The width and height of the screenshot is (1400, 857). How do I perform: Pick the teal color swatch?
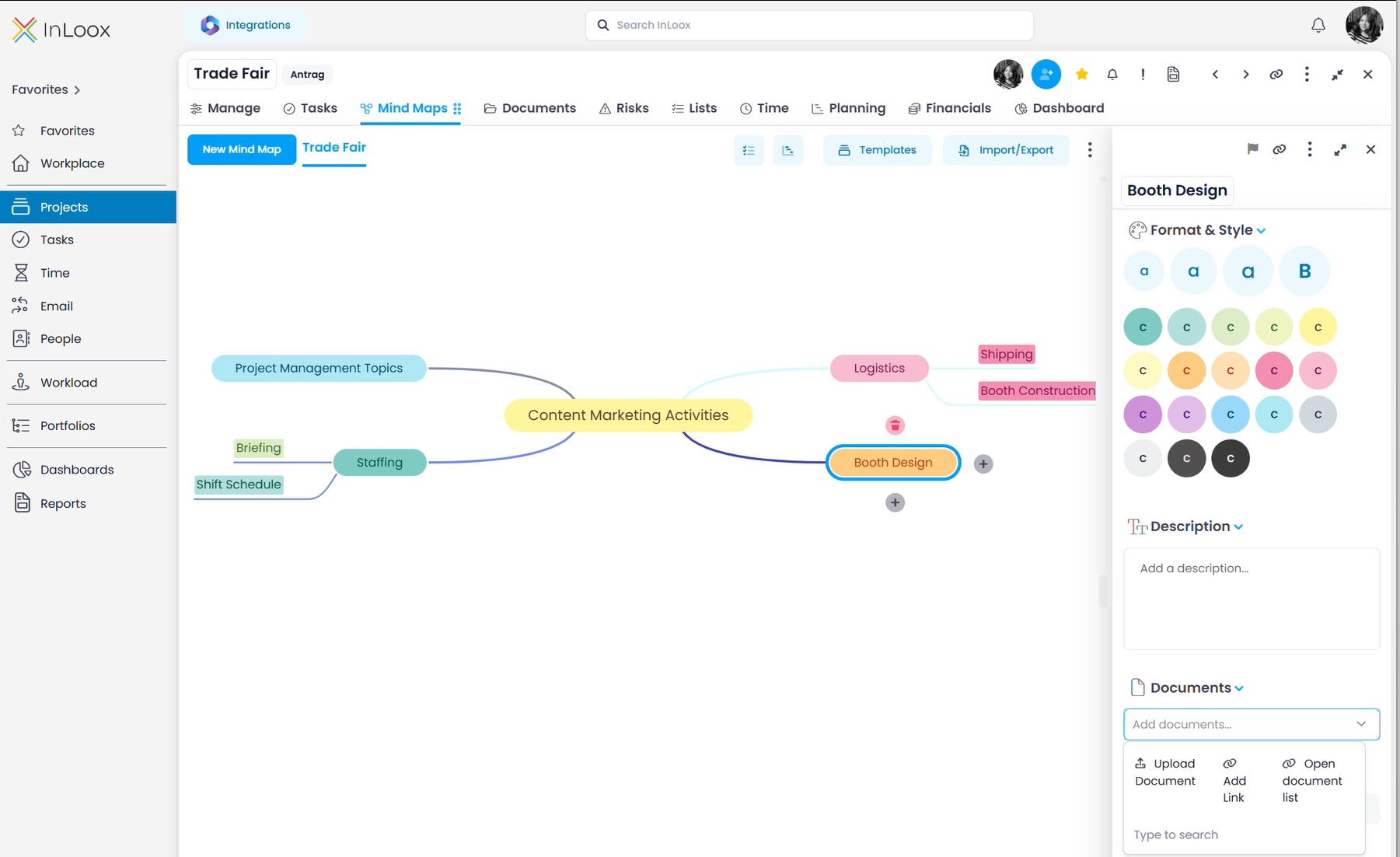pyautogui.click(x=1143, y=327)
